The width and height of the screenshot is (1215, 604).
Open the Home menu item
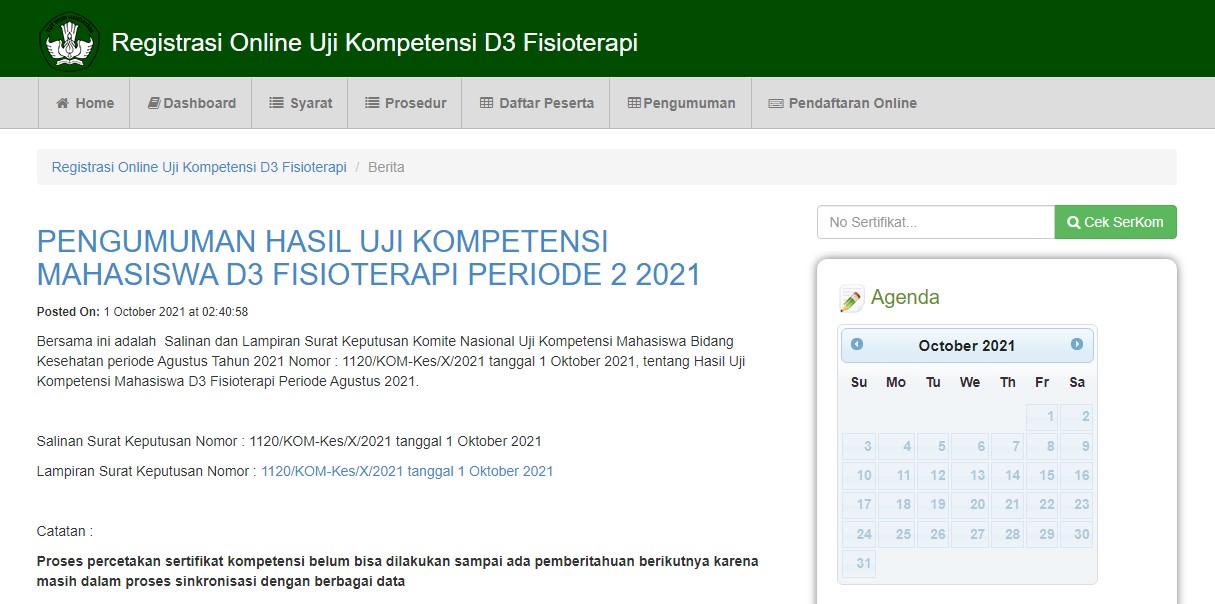84,103
